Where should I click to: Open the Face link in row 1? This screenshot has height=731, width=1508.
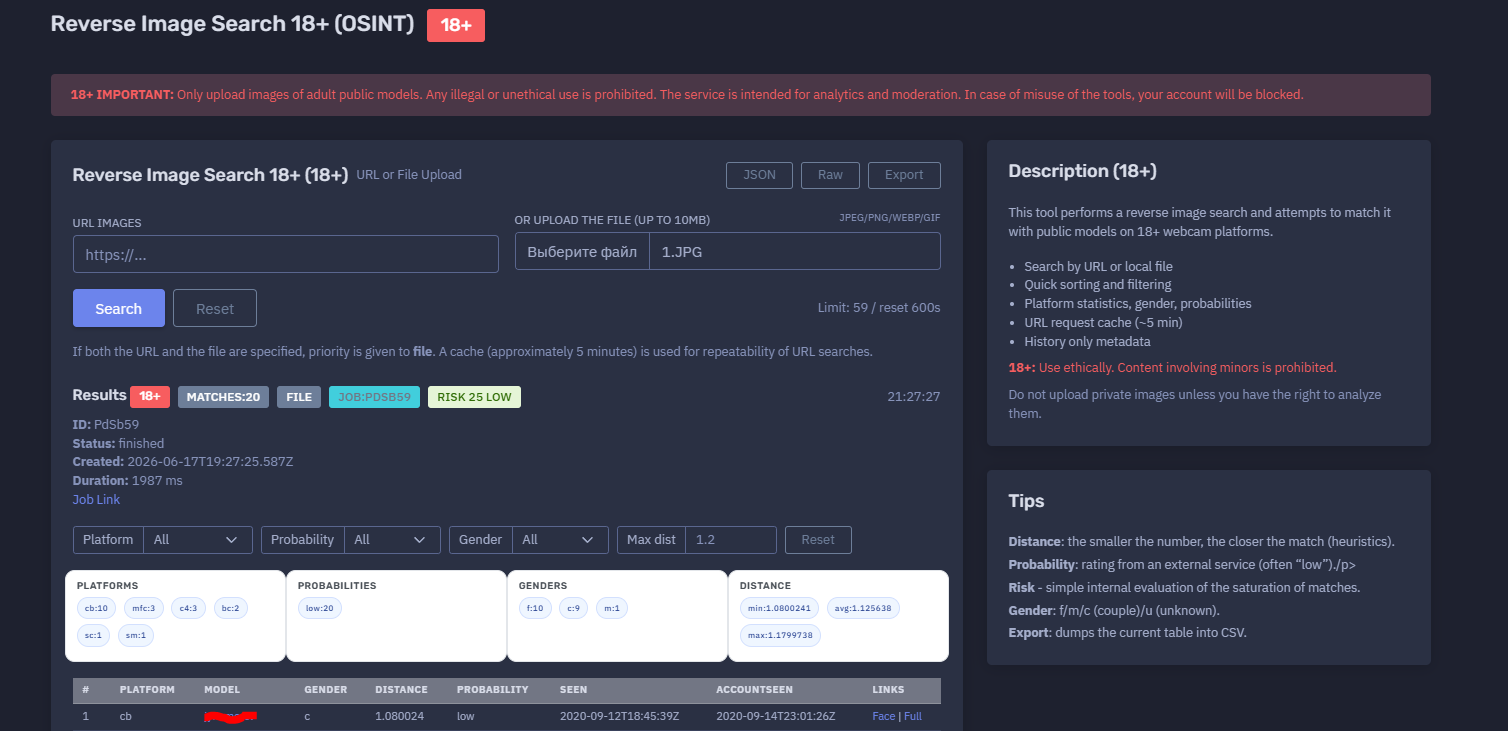(x=884, y=716)
